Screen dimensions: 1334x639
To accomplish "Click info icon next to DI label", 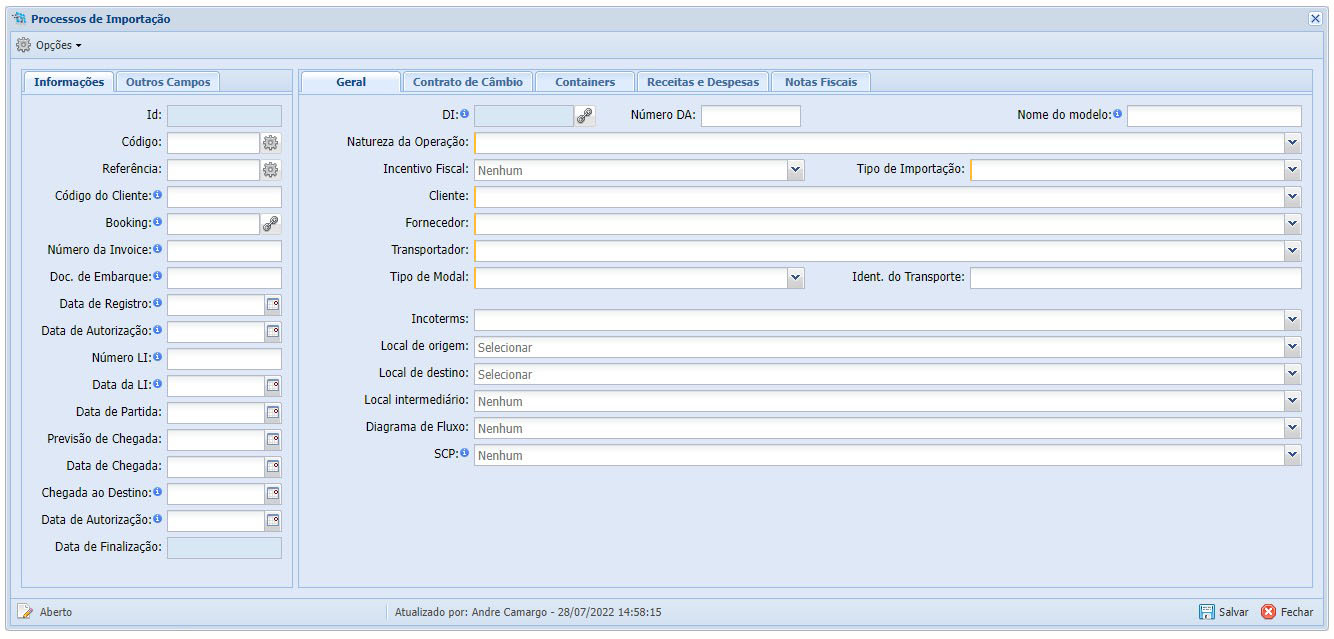I will coord(464,114).
